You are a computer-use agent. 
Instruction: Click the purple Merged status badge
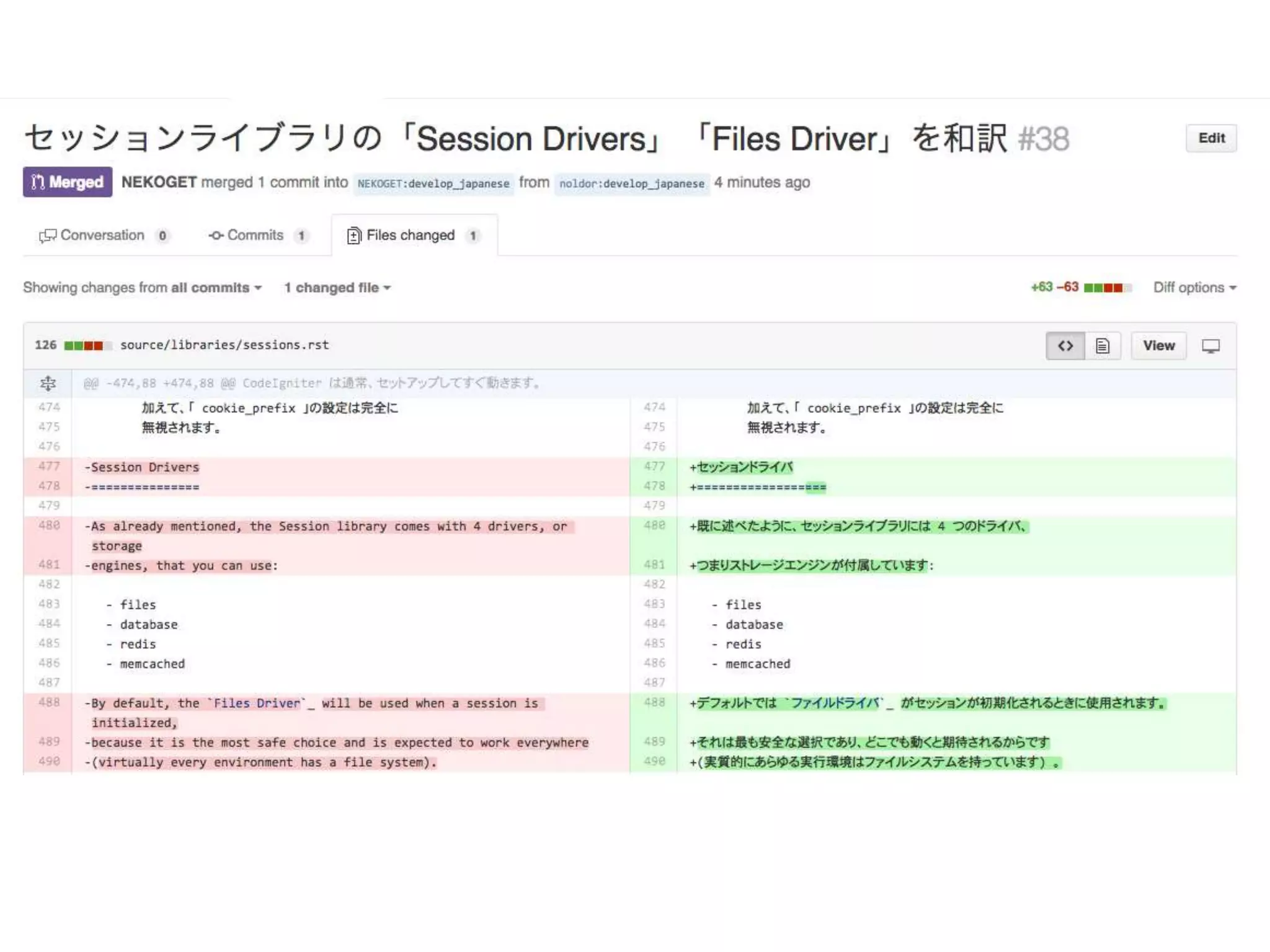[x=68, y=182]
